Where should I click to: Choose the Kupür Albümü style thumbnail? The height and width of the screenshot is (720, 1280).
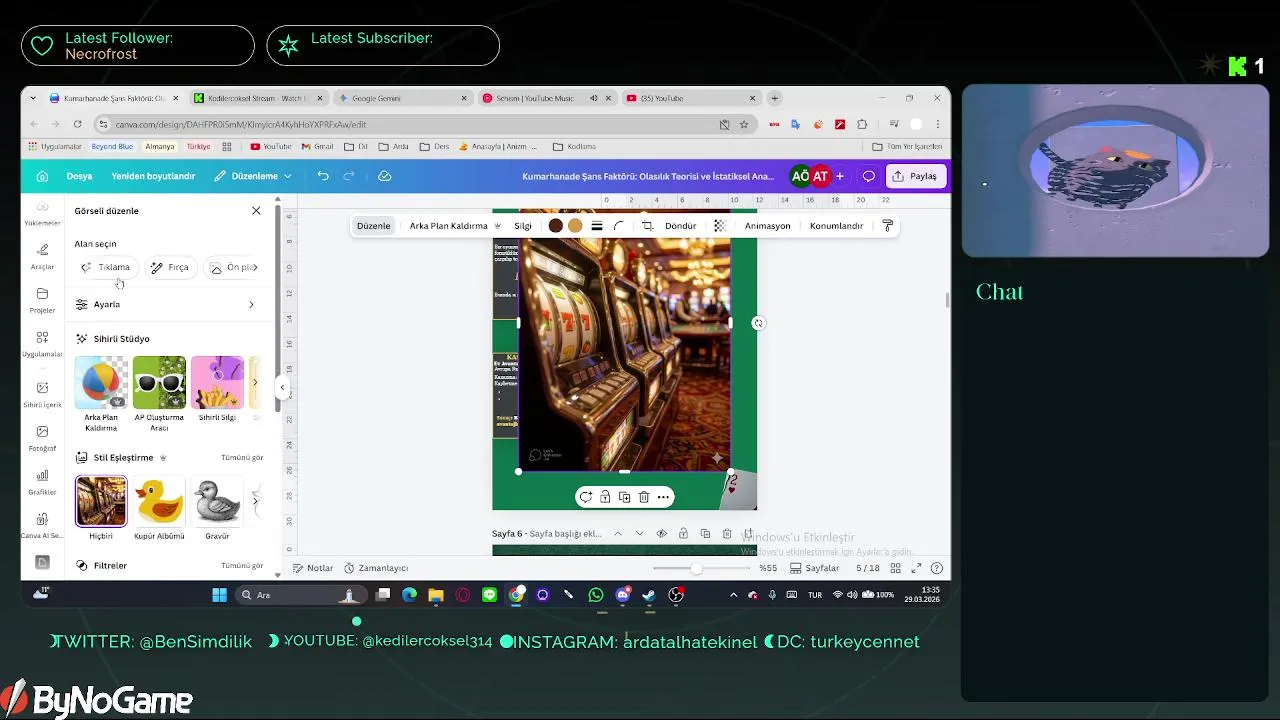point(159,501)
